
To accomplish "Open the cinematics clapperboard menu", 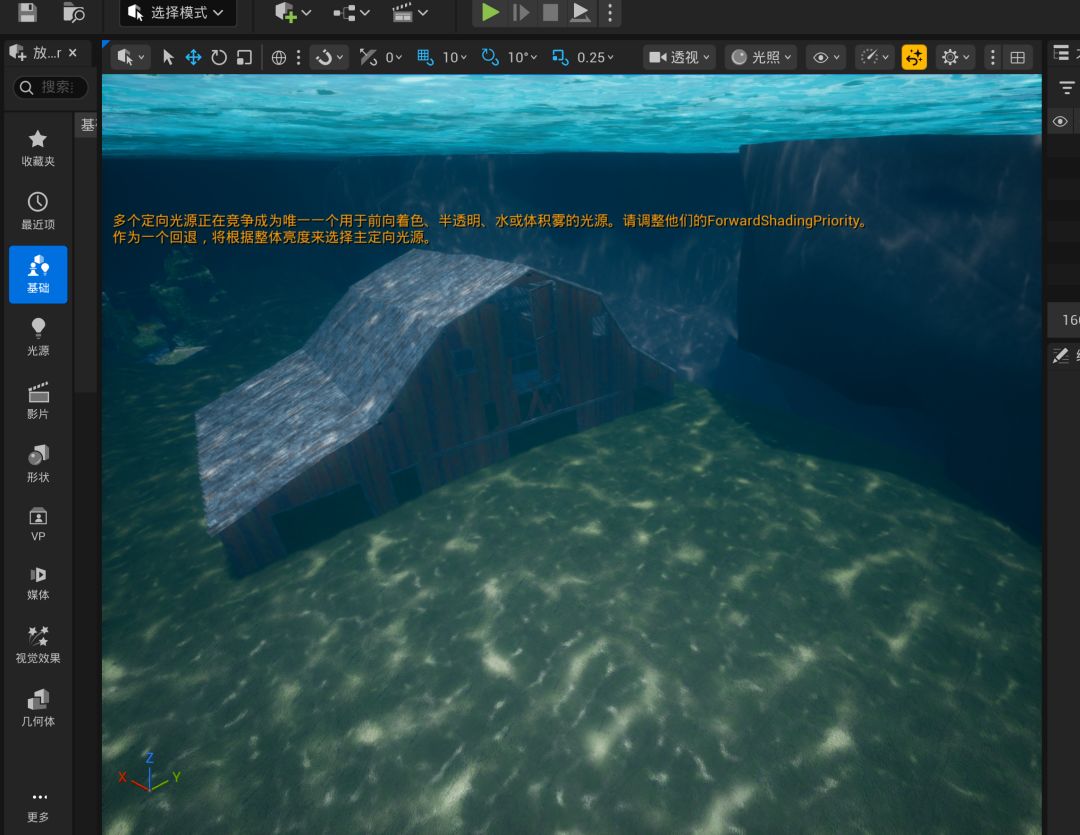I will click(x=410, y=12).
